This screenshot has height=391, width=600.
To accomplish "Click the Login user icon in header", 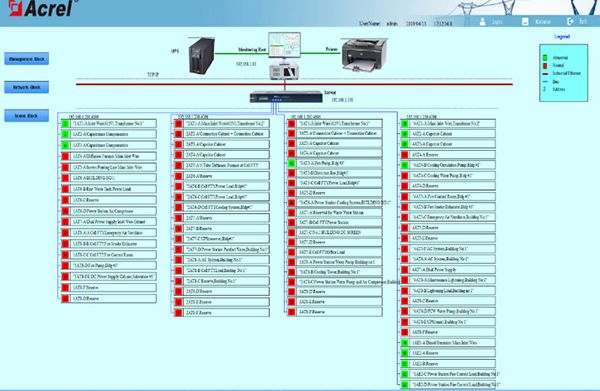I will click(x=483, y=21).
